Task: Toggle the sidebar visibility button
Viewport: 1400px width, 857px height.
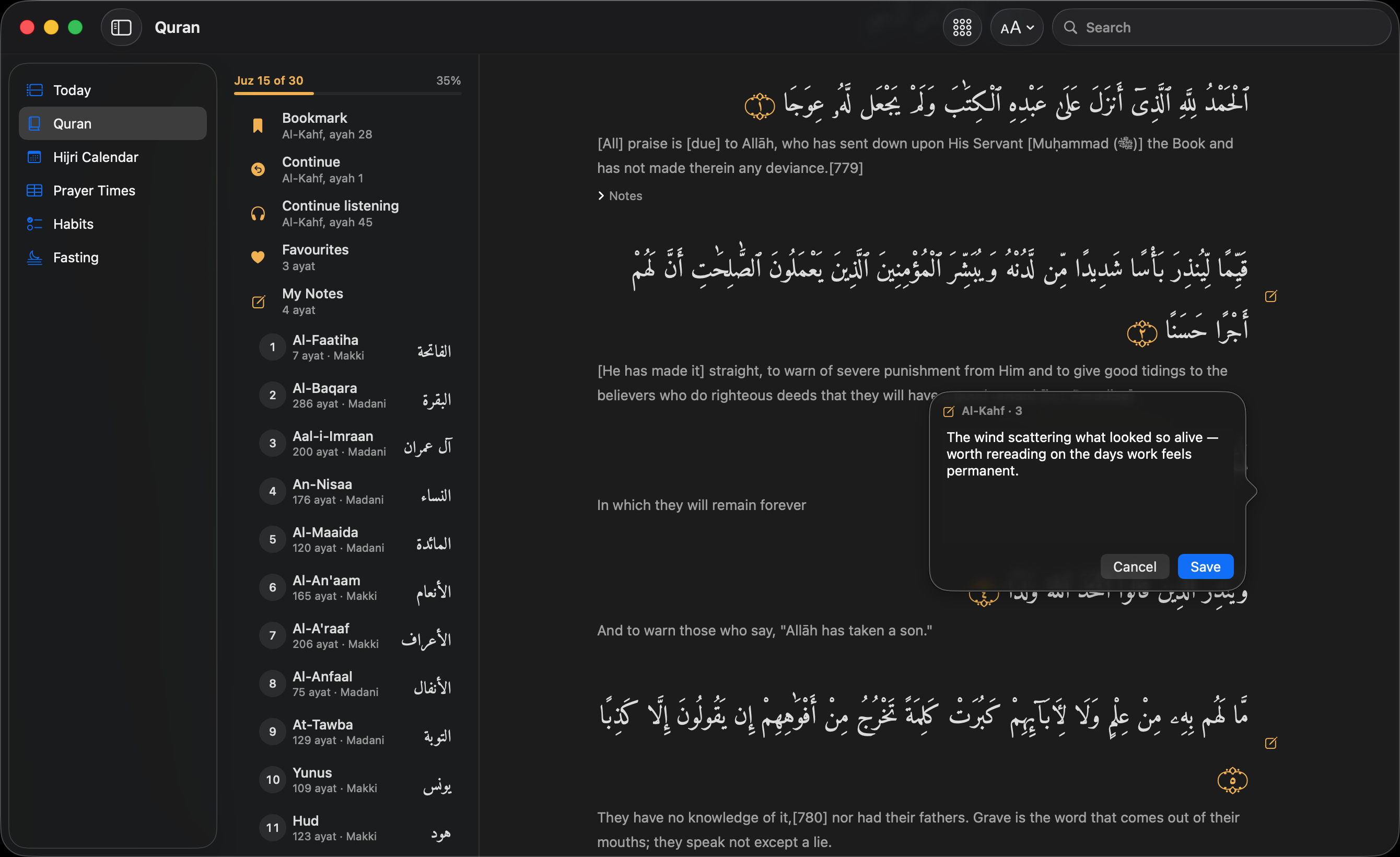Action: coord(121,27)
